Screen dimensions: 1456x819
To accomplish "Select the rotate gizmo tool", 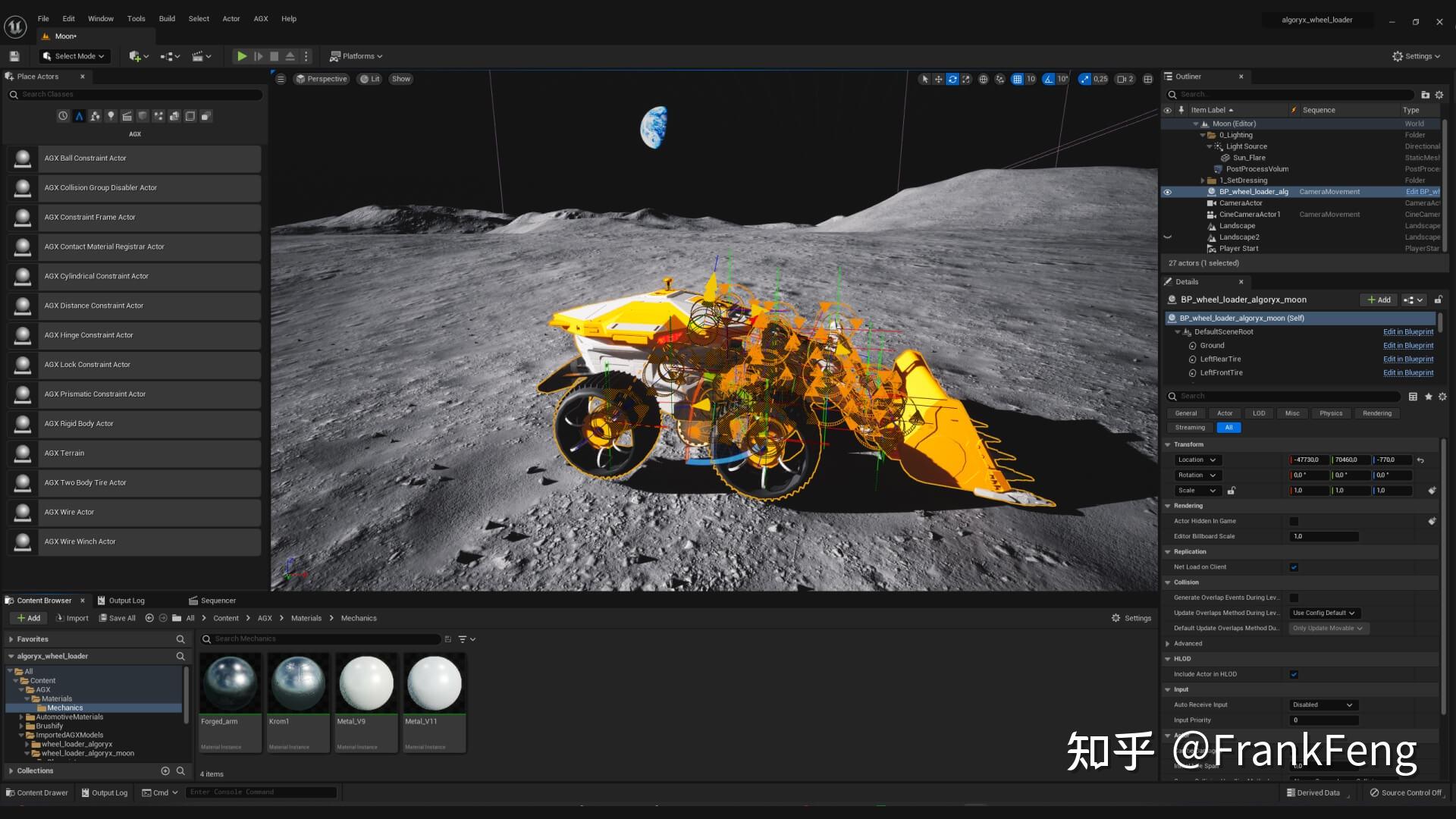I will click(x=952, y=79).
